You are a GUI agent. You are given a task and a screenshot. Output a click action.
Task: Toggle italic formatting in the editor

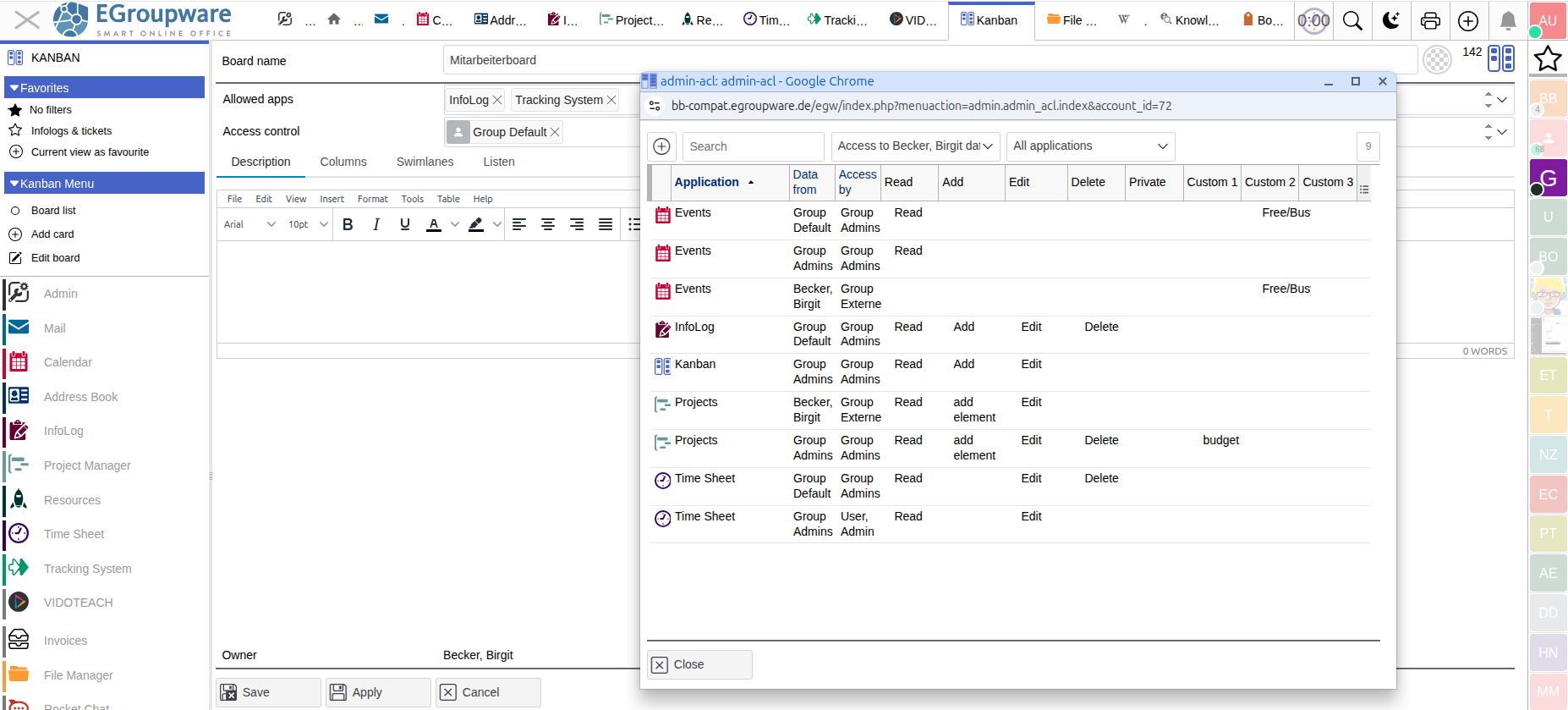tap(376, 224)
